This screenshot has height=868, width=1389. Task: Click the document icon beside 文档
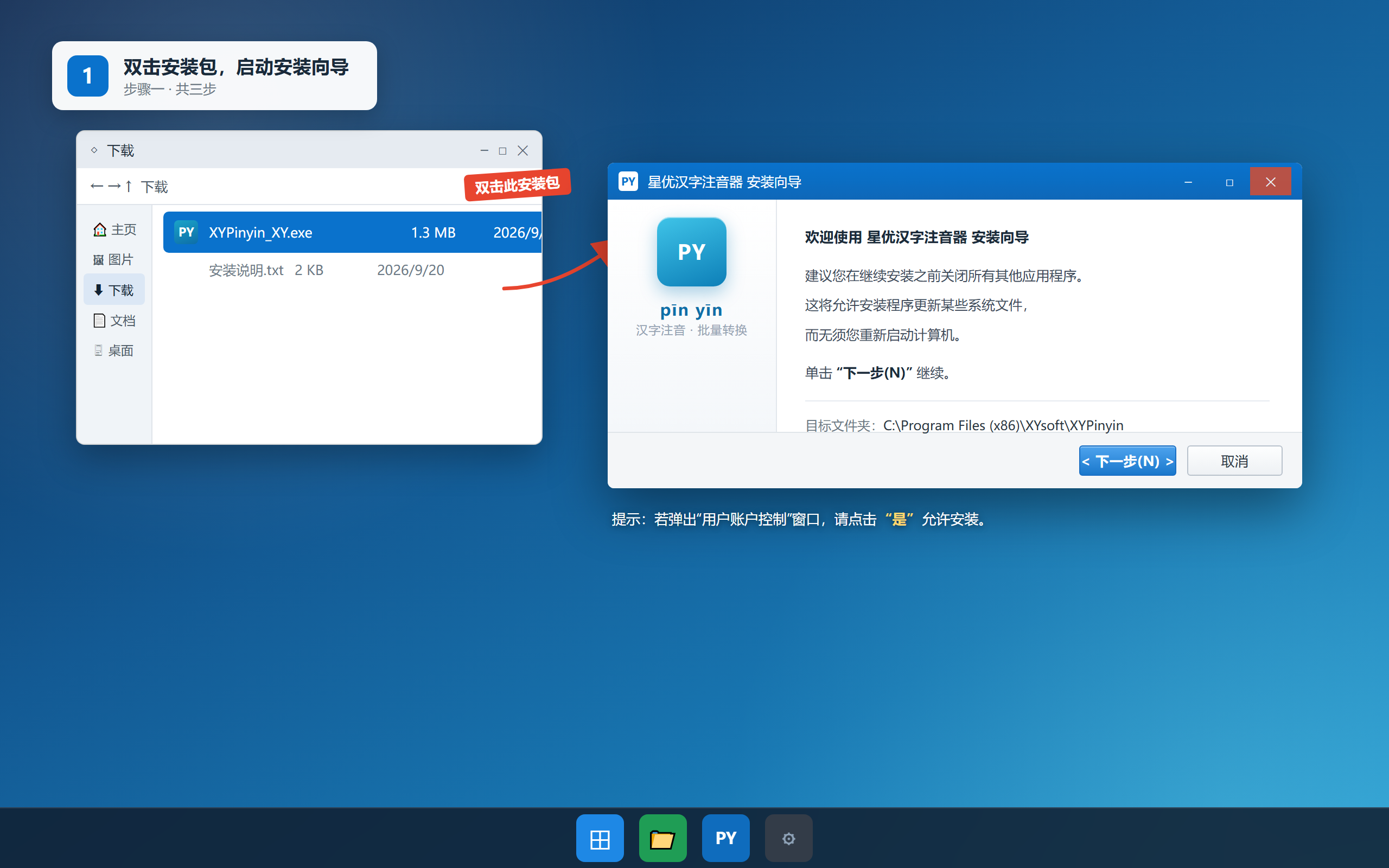pos(99,320)
